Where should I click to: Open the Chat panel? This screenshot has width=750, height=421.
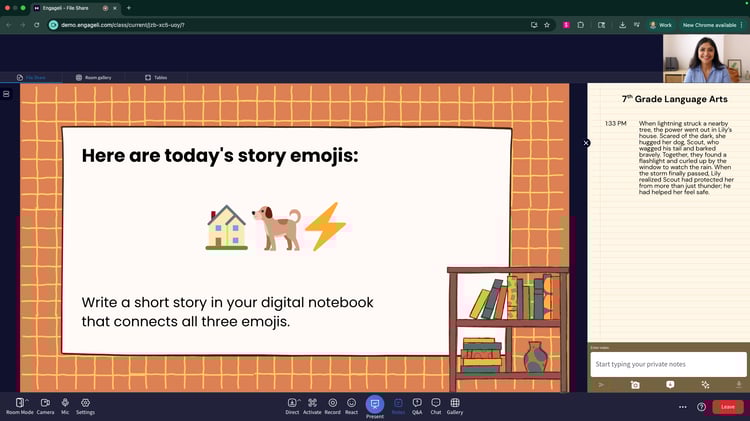pyautogui.click(x=436, y=403)
